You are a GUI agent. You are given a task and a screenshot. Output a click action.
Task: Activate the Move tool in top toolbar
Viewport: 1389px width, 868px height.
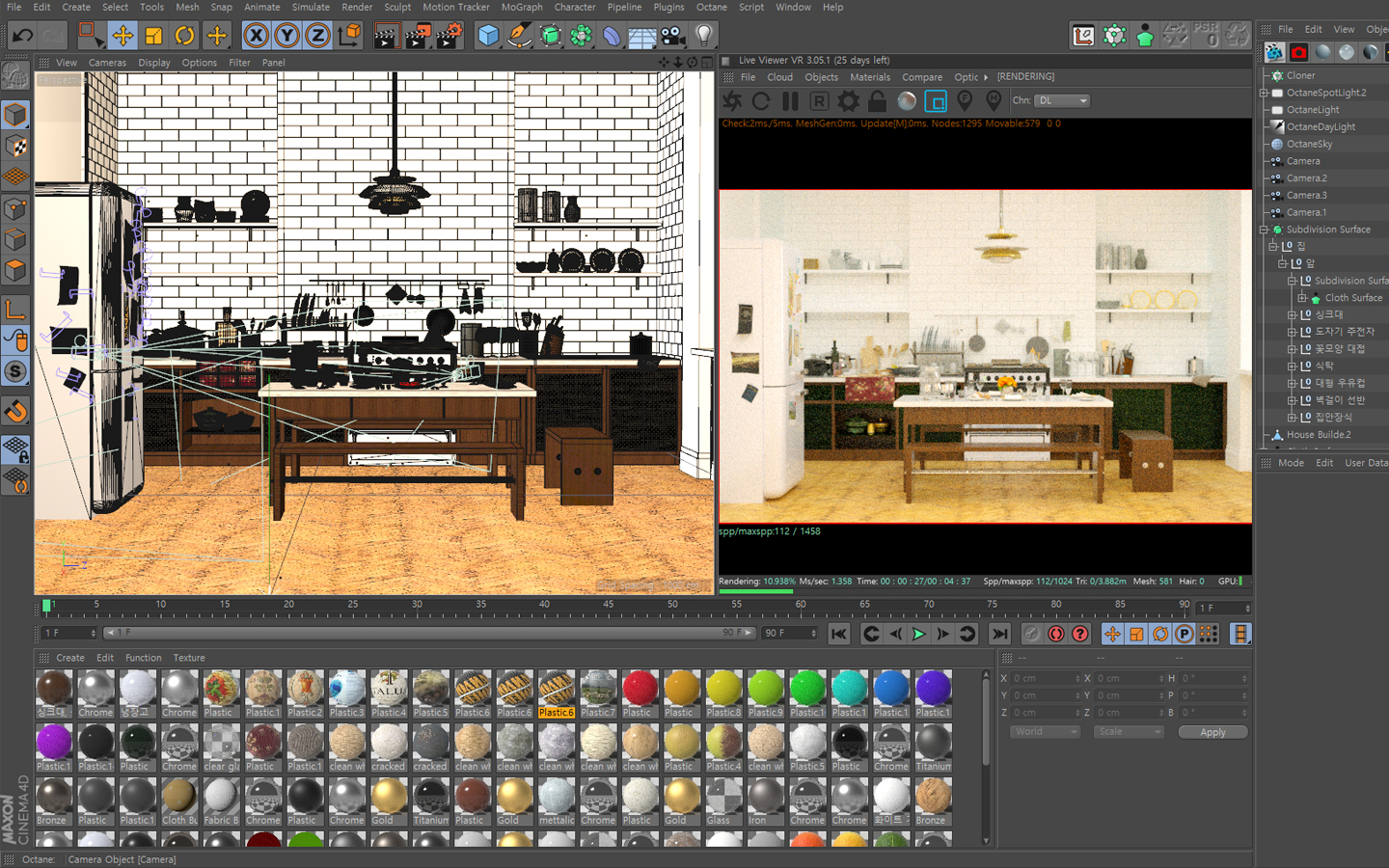tap(123, 36)
